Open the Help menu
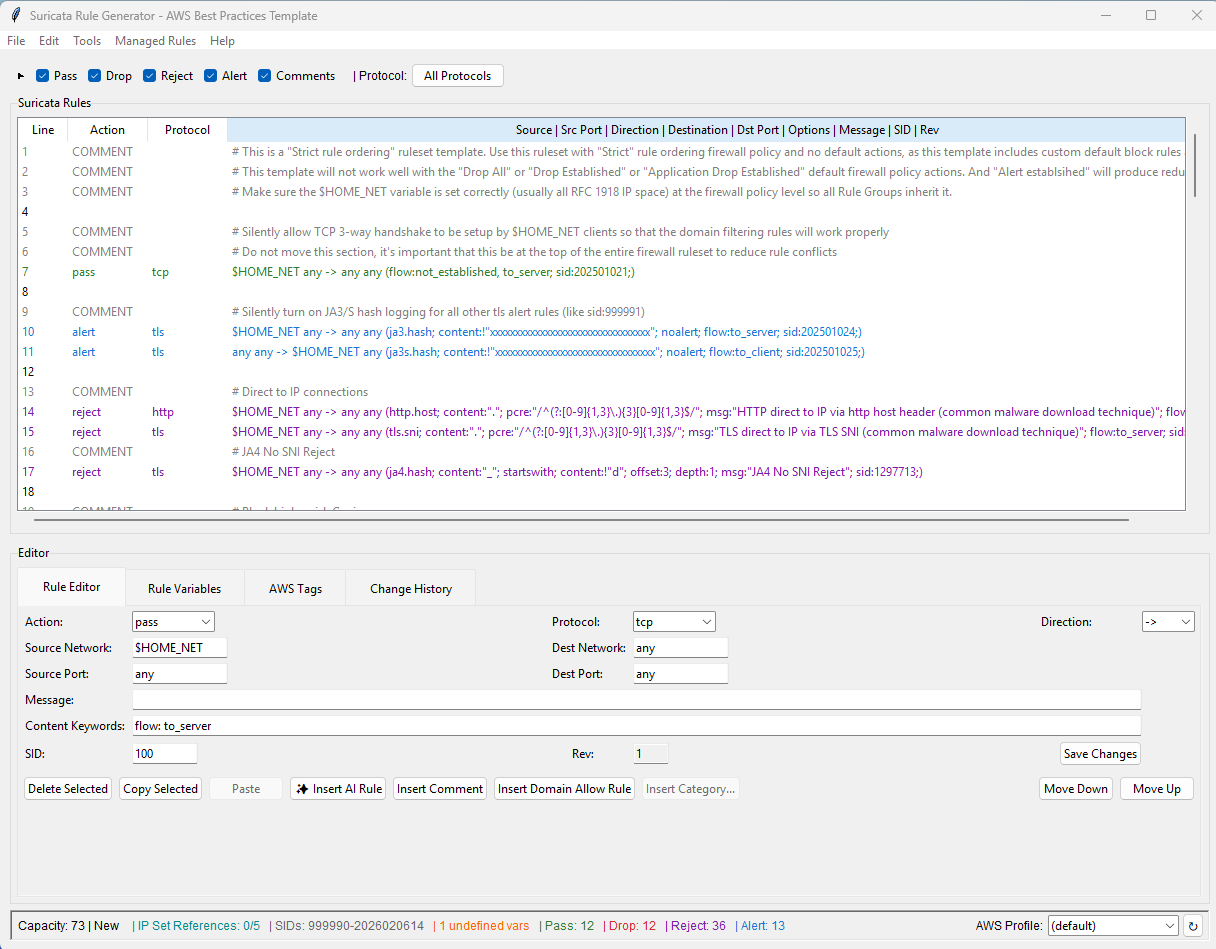The width and height of the screenshot is (1216, 949). point(222,41)
